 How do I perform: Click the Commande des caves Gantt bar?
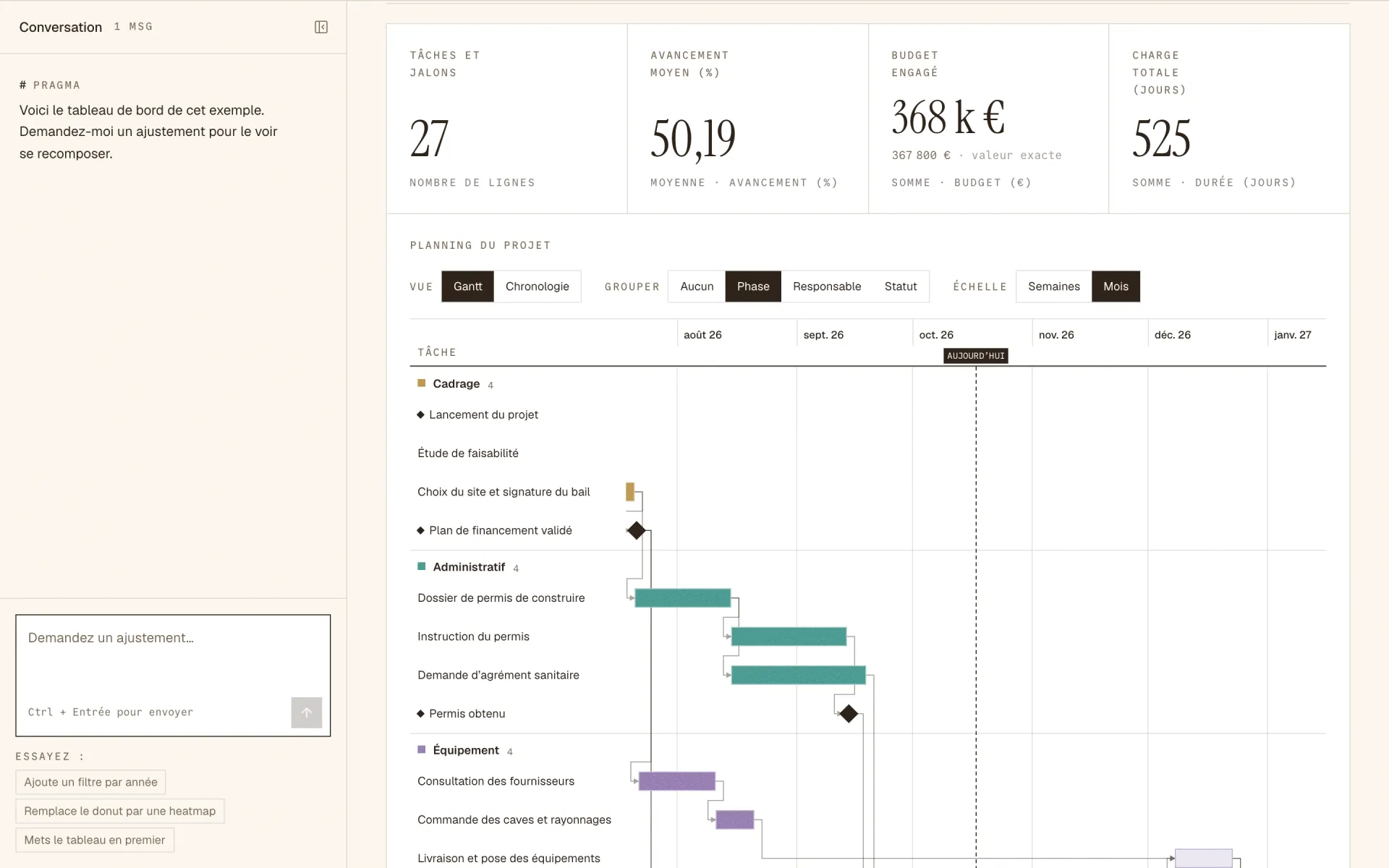tap(734, 820)
